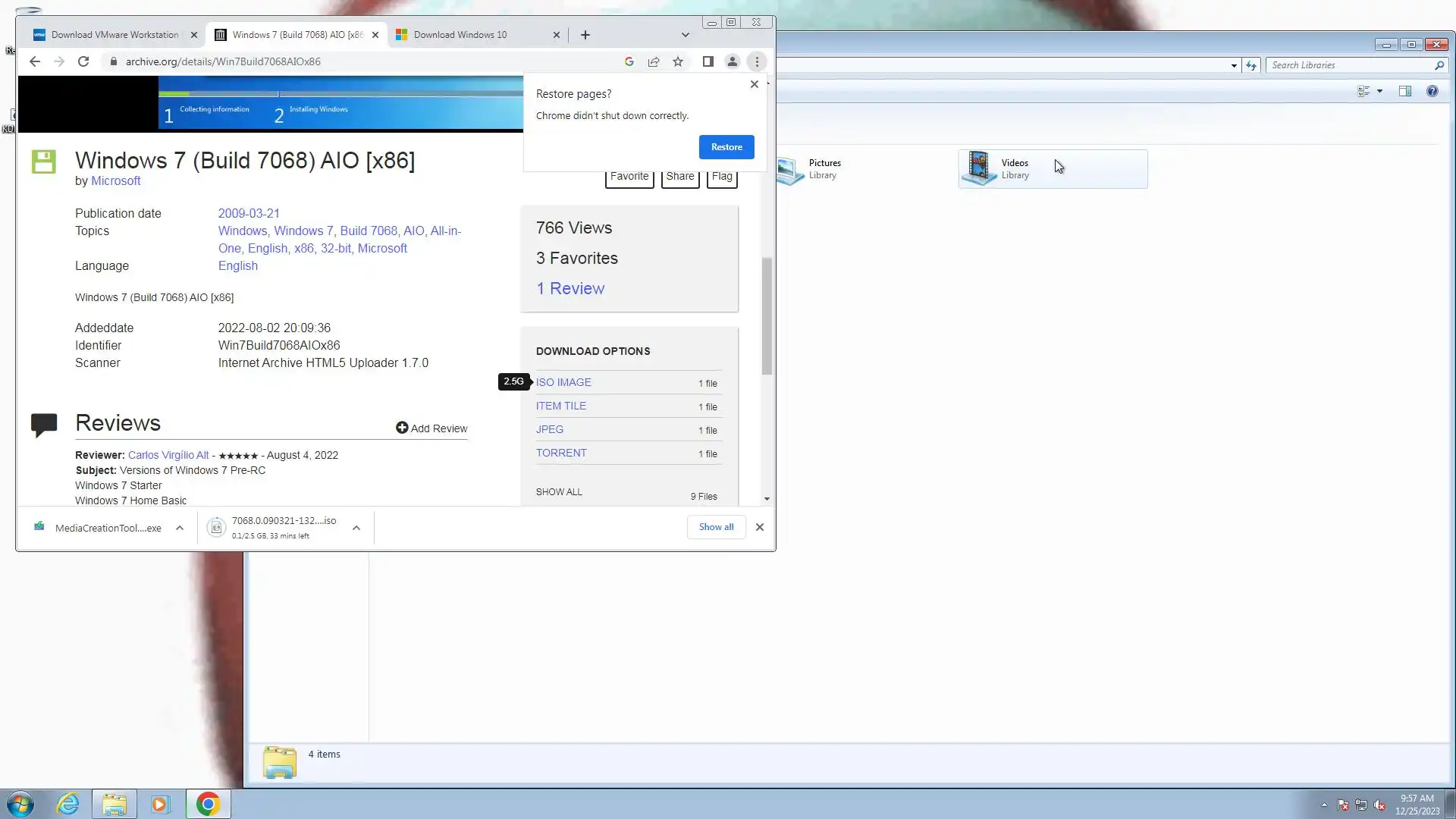Image resolution: width=1456 pixels, height=819 pixels.
Task: Open Chrome three-dot menu
Action: 757,61
